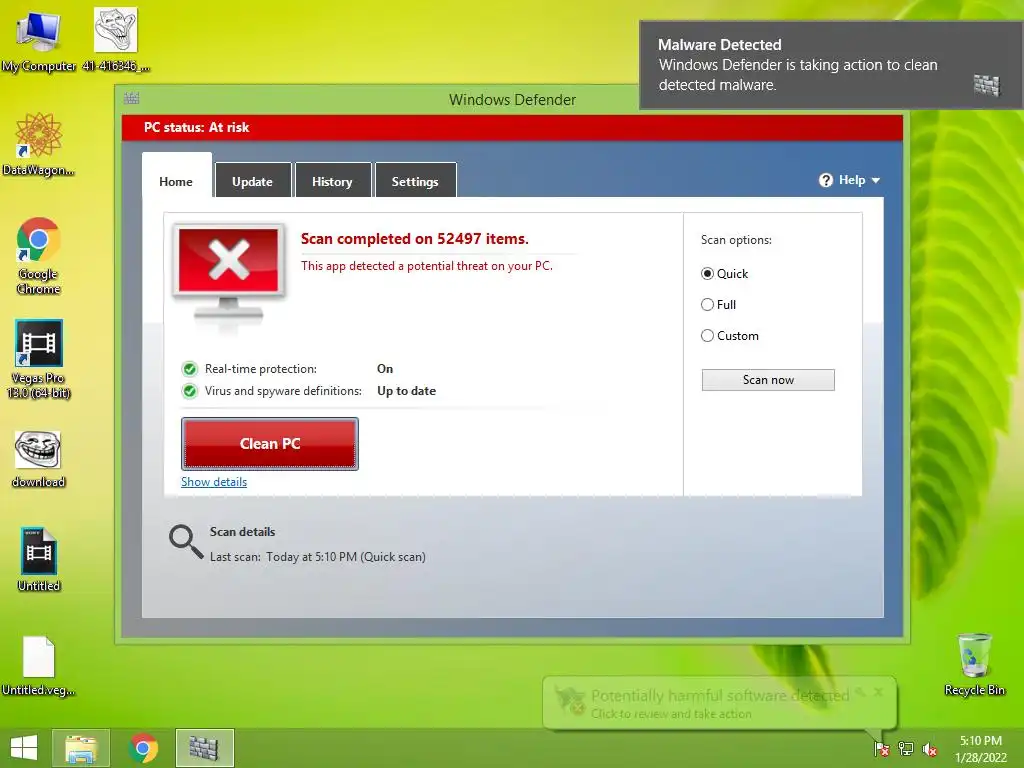Screen dimensions: 1024x768
Task: Switch to the Update tab
Action: [x=253, y=180]
